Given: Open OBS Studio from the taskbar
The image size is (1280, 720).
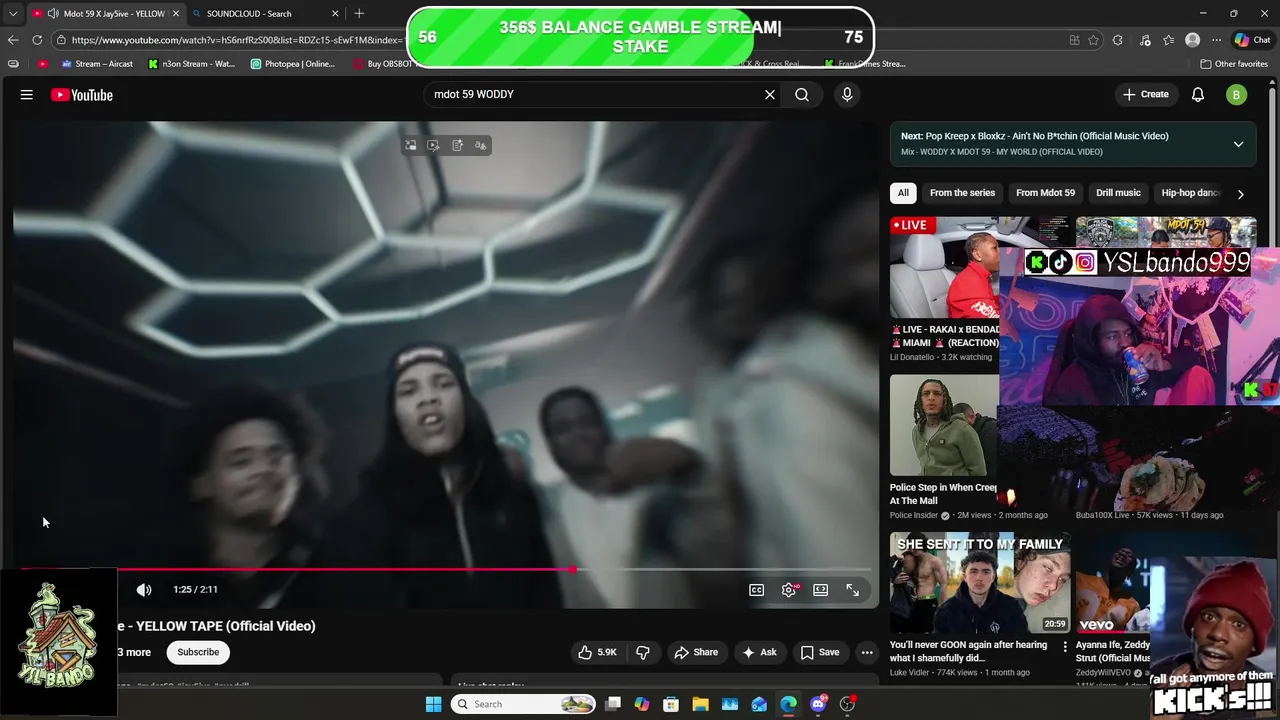Looking at the screenshot, I should (847, 704).
